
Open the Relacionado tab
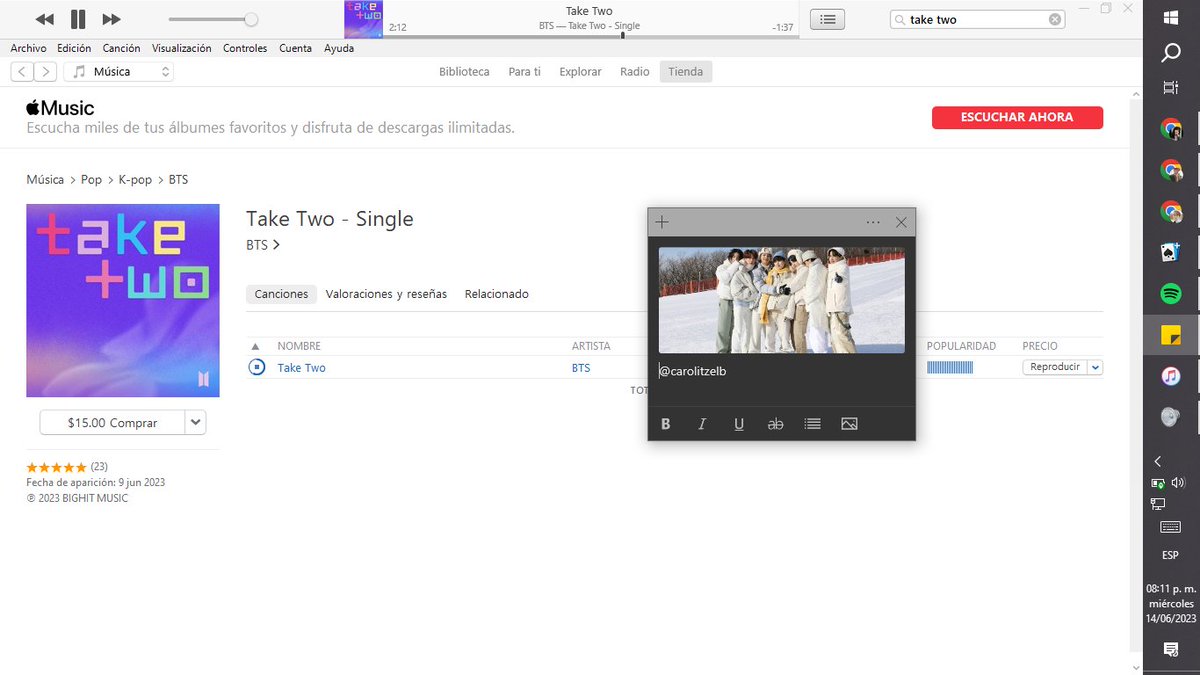pos(497,294)
